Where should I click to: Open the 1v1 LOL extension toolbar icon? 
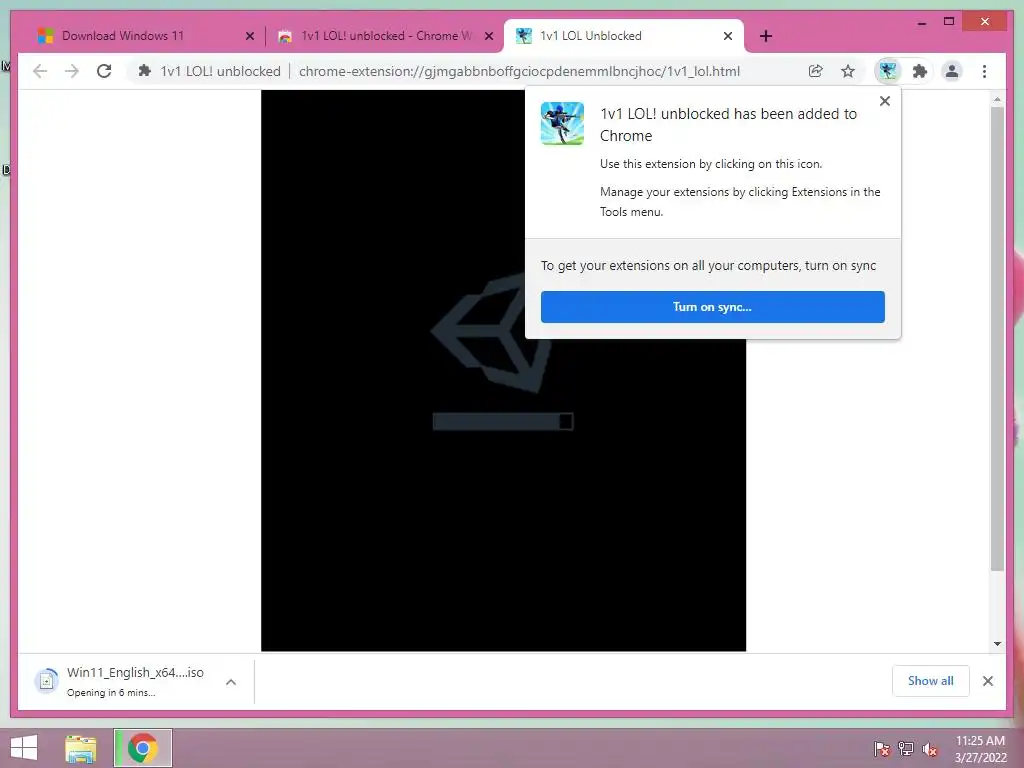(x=888, y=71)
